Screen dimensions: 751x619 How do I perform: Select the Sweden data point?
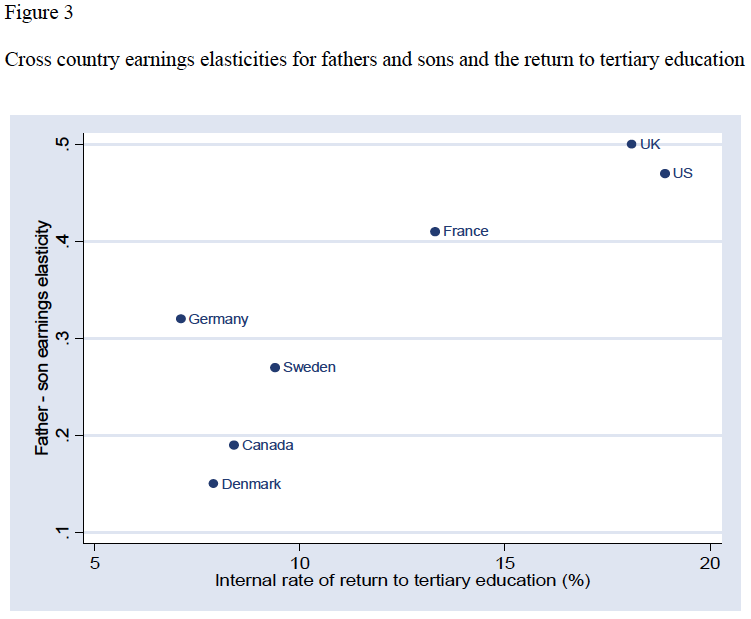click(275, 367)
